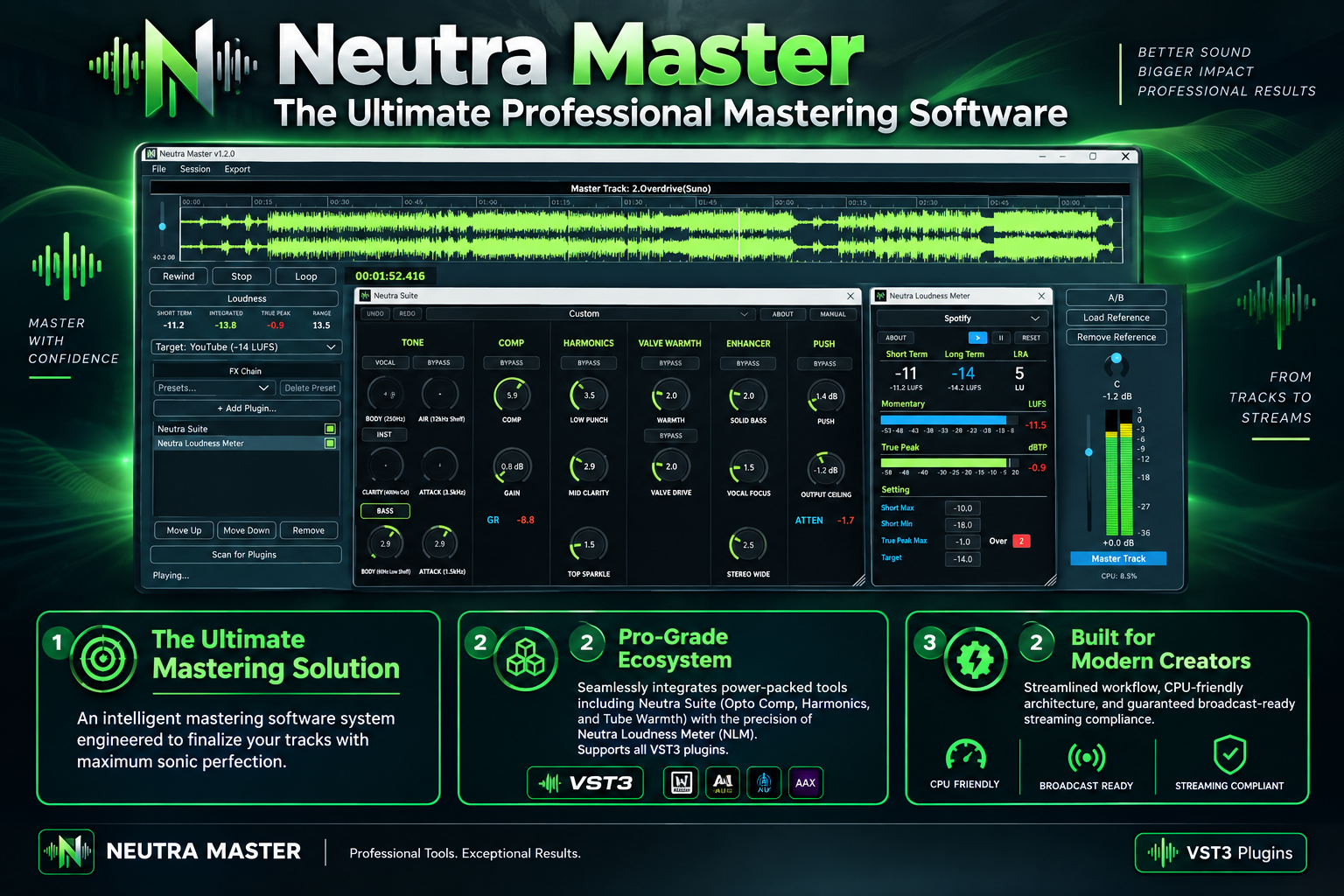The width and height of the screenshot is (1344, 896).
Task: Click the target icon beside Ultimate Mastering Solution
Action: [x=103, y=659]
